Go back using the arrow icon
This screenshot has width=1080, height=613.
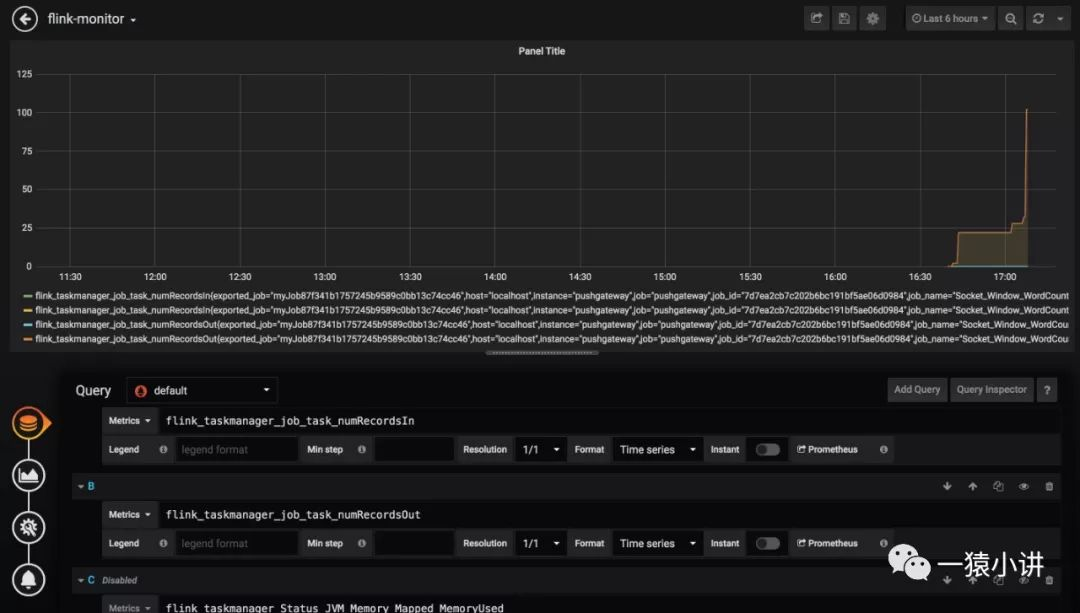pyautogui.click(x=25, y=19)
